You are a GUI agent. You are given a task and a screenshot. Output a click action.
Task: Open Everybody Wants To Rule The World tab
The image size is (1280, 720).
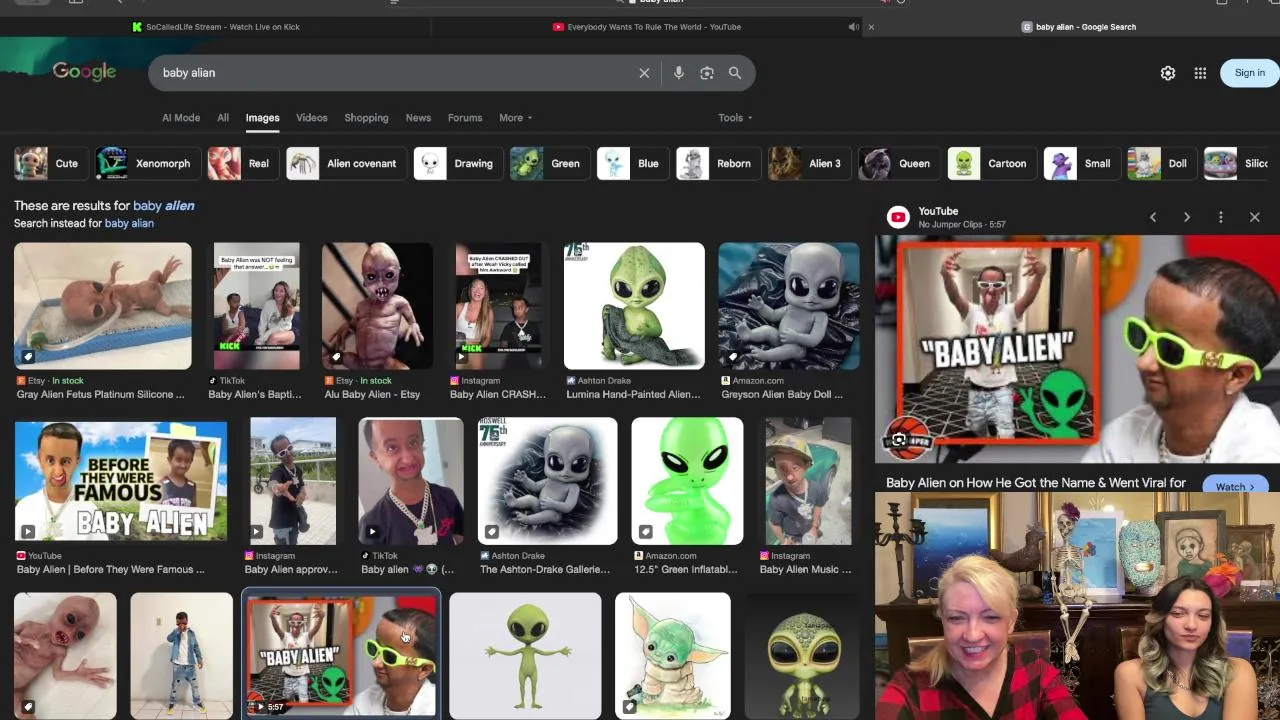click(x=654, y=27)
